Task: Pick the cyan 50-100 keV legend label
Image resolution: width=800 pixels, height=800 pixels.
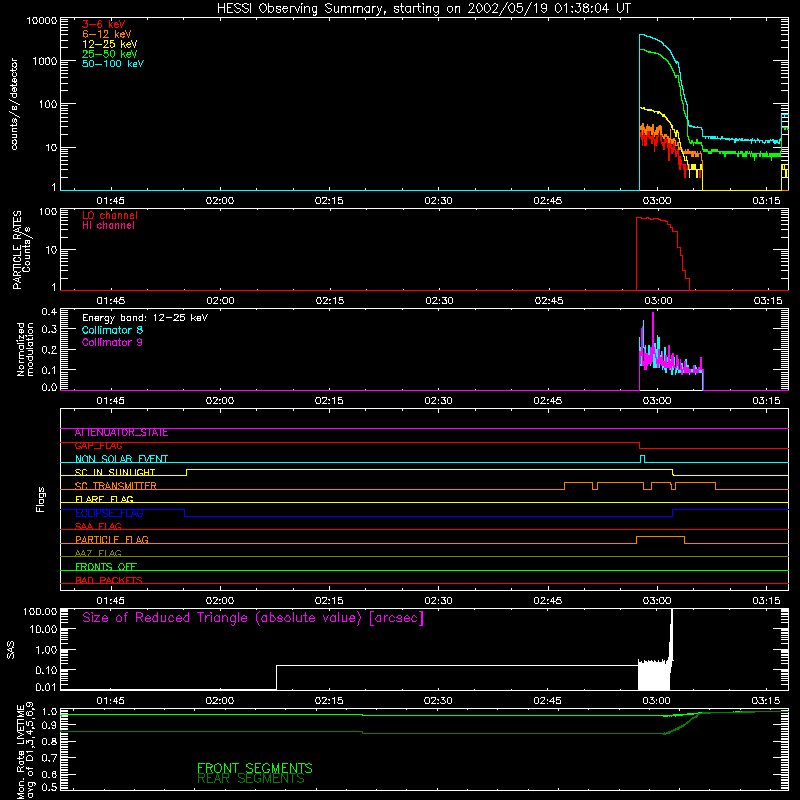Action: 113,64
